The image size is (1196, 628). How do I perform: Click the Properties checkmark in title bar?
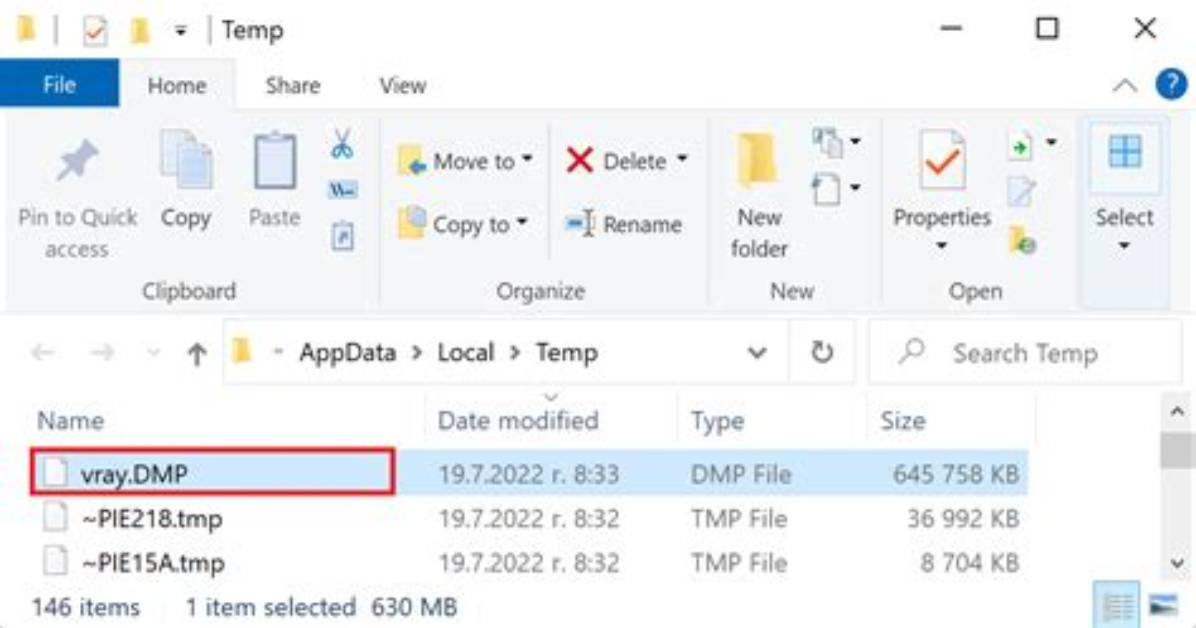coord(95,31)
